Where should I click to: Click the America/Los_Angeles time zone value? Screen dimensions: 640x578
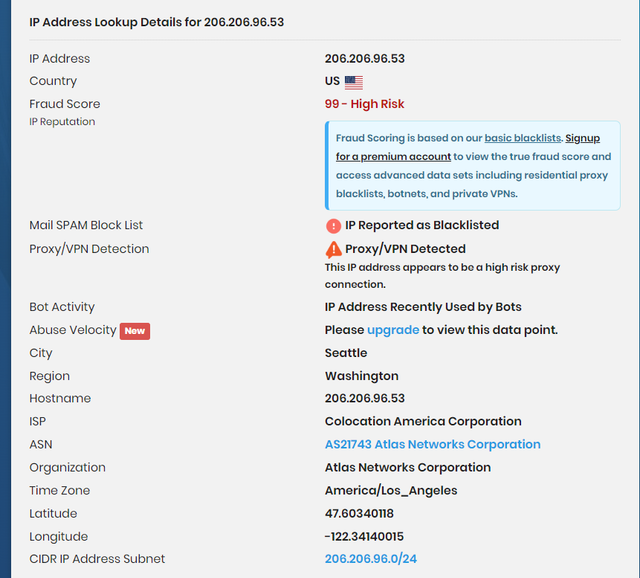(x=391, y=490)
